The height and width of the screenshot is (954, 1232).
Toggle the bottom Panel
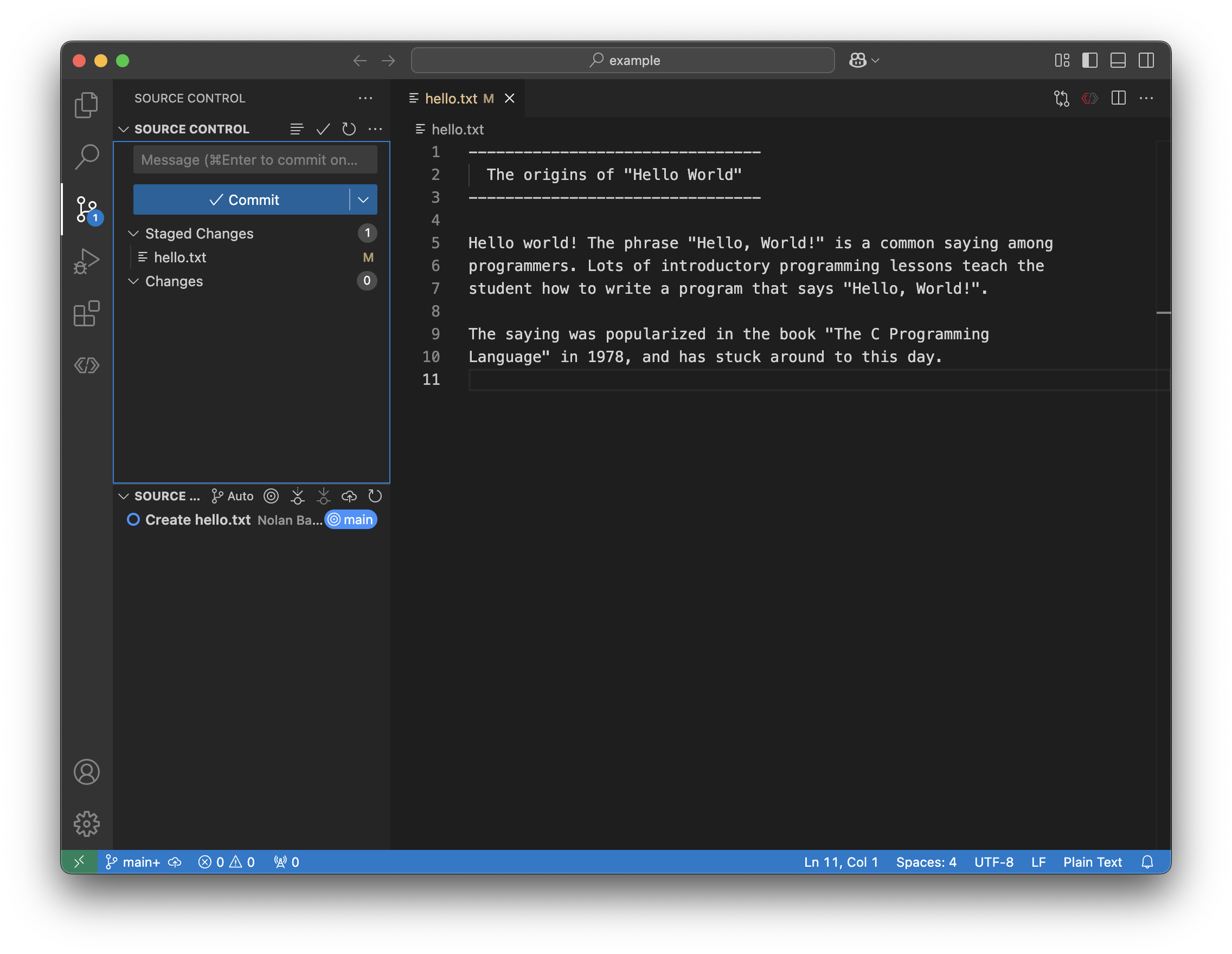[x=1118, y=60]
